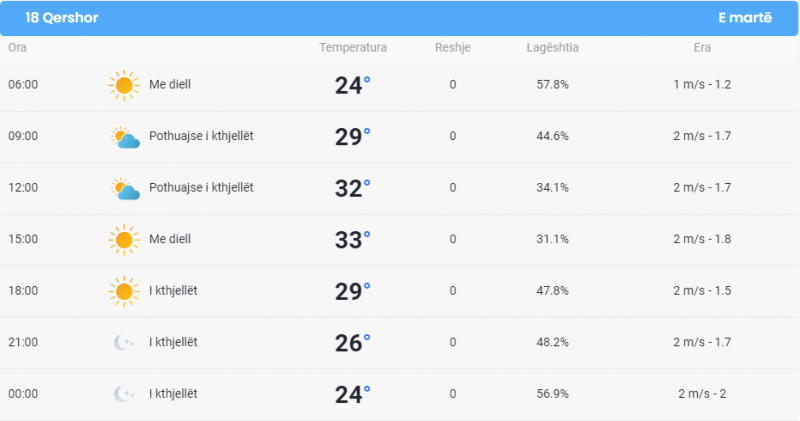The image size is (800, 421).
Task: Click the moon icon for 21:00
Action: pyautogui.click(x=123, y=342)
